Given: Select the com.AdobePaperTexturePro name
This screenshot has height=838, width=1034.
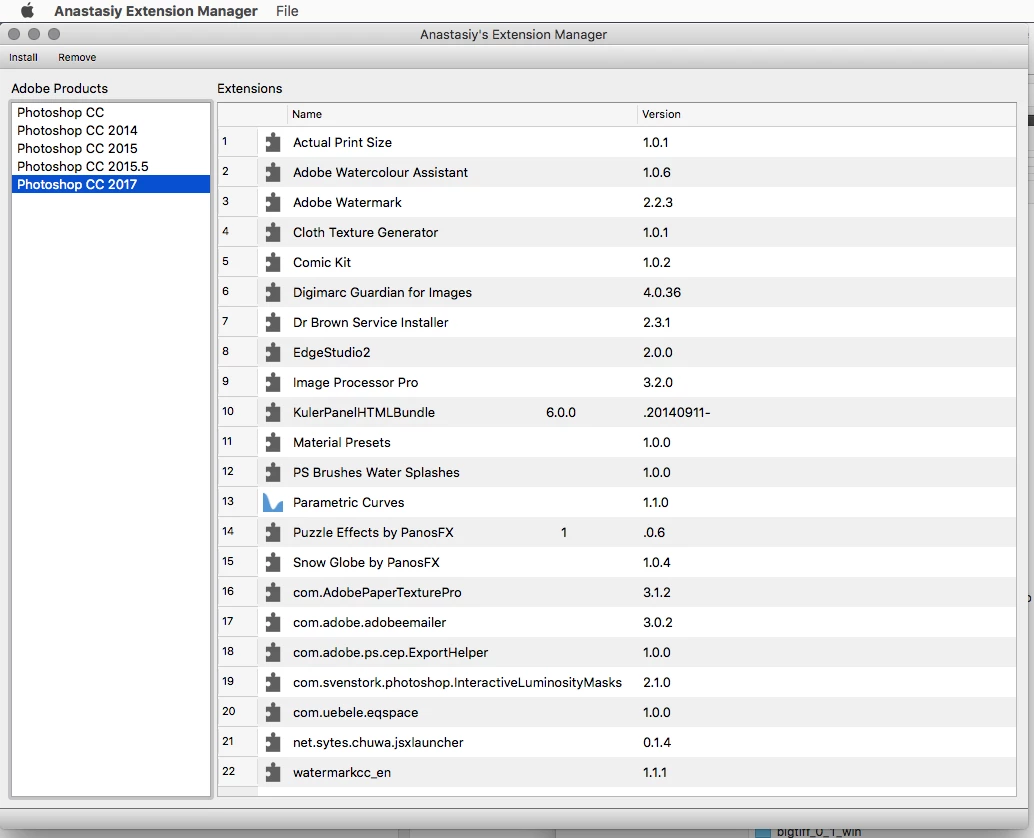Looking at the screenshot, I should coord(377,593).
